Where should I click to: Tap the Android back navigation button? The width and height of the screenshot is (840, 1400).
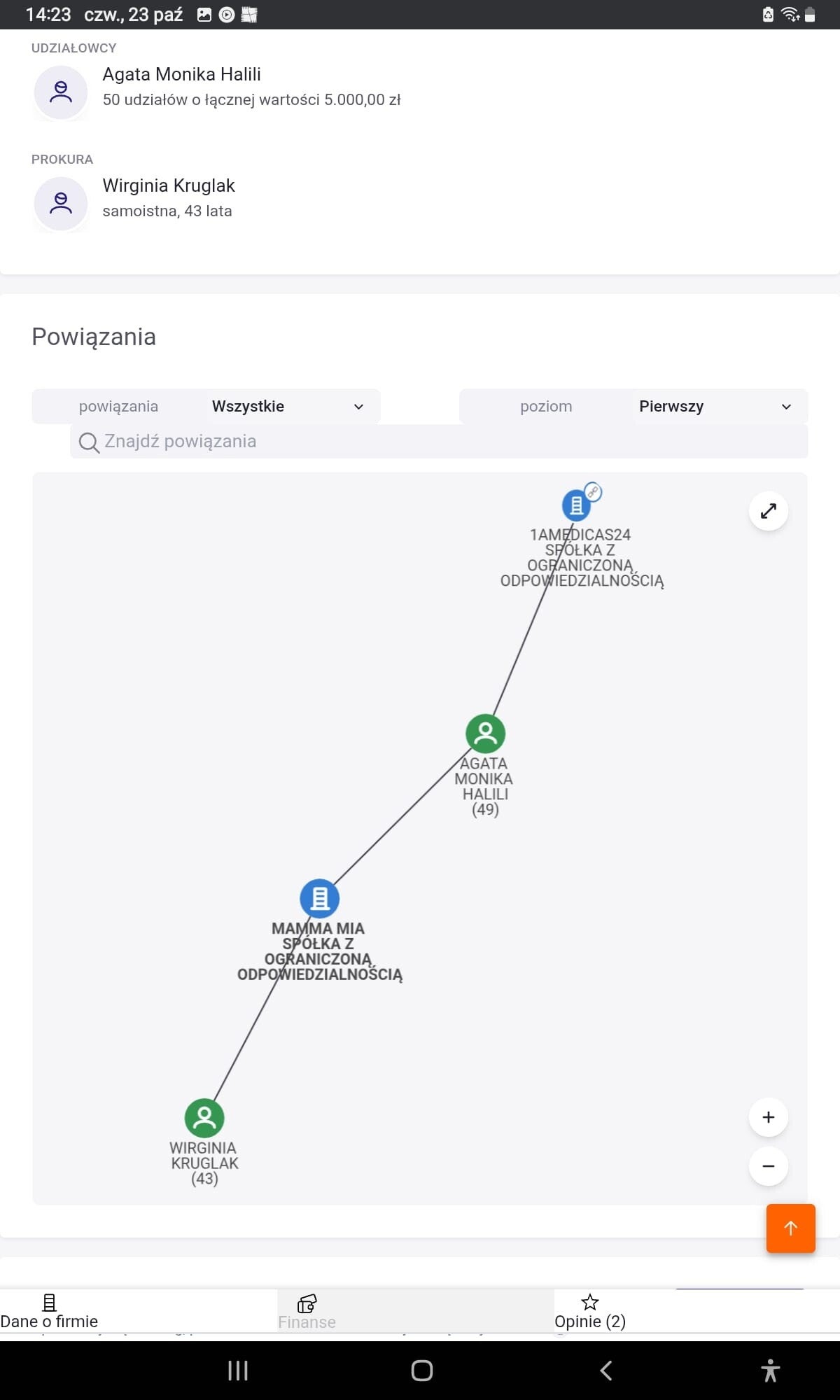pyautogui.click(x=606, y=1371)
